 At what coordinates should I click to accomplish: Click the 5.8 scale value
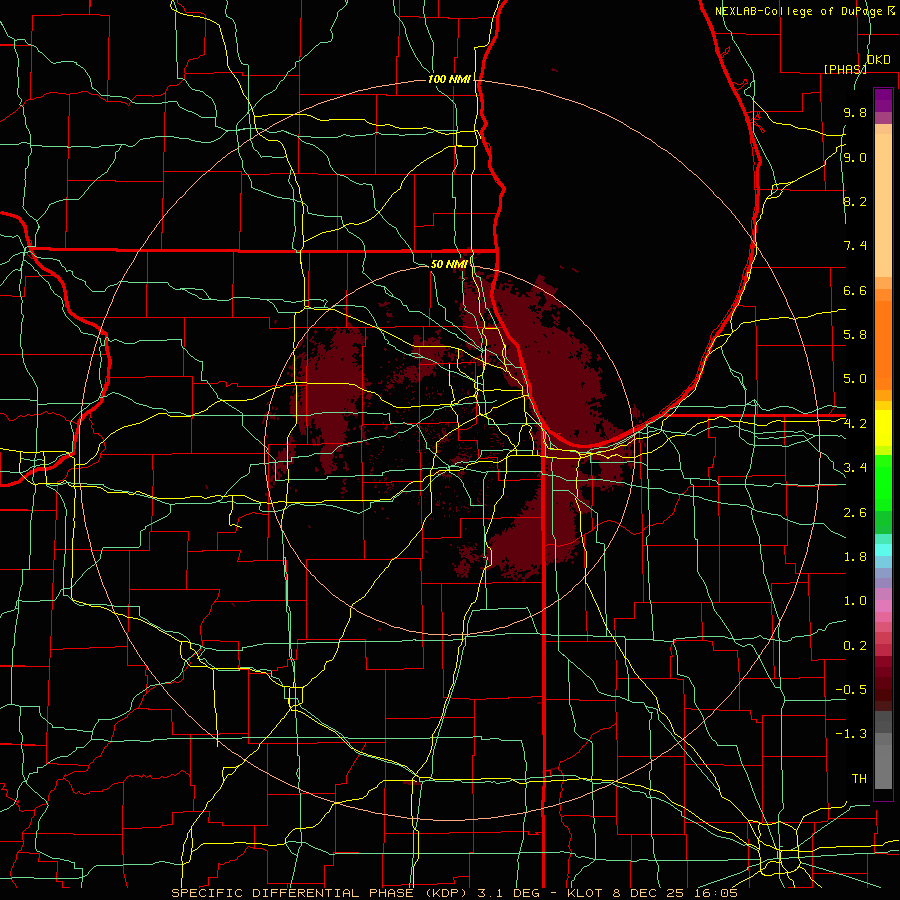coord(855,335)
